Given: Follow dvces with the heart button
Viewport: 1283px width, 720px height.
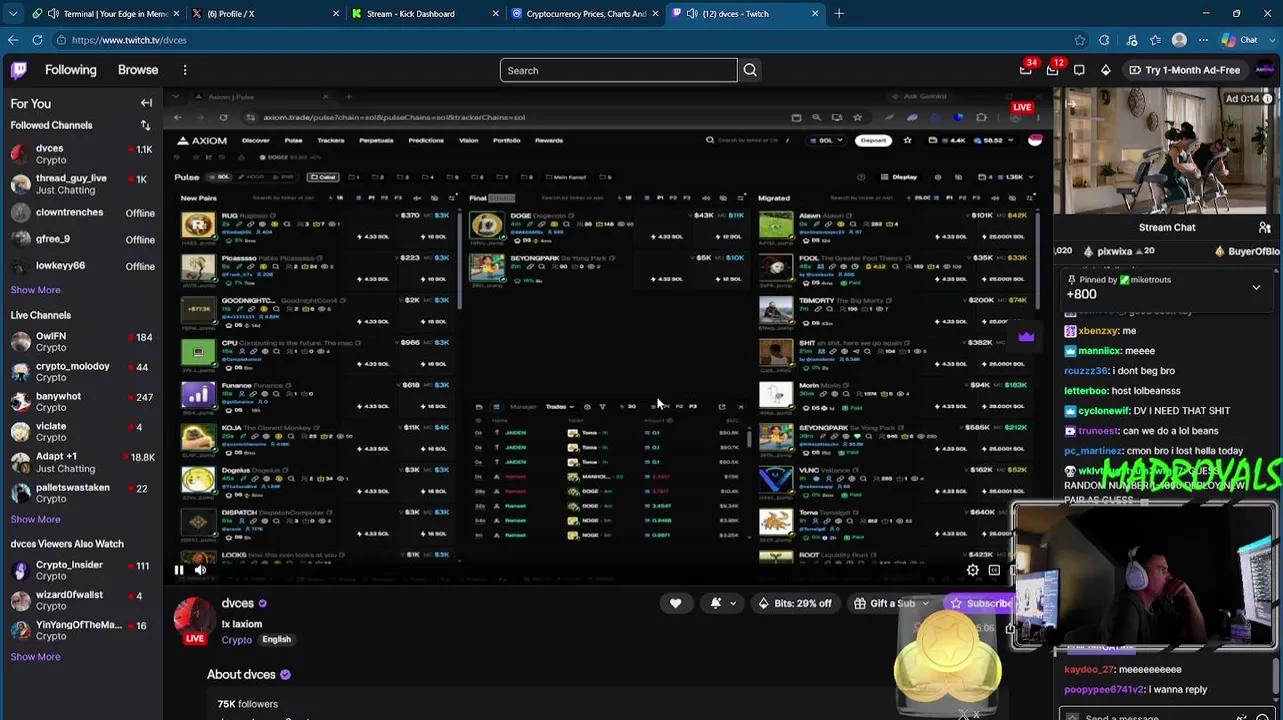Looking at the screenshot, I should click(675, 603).
